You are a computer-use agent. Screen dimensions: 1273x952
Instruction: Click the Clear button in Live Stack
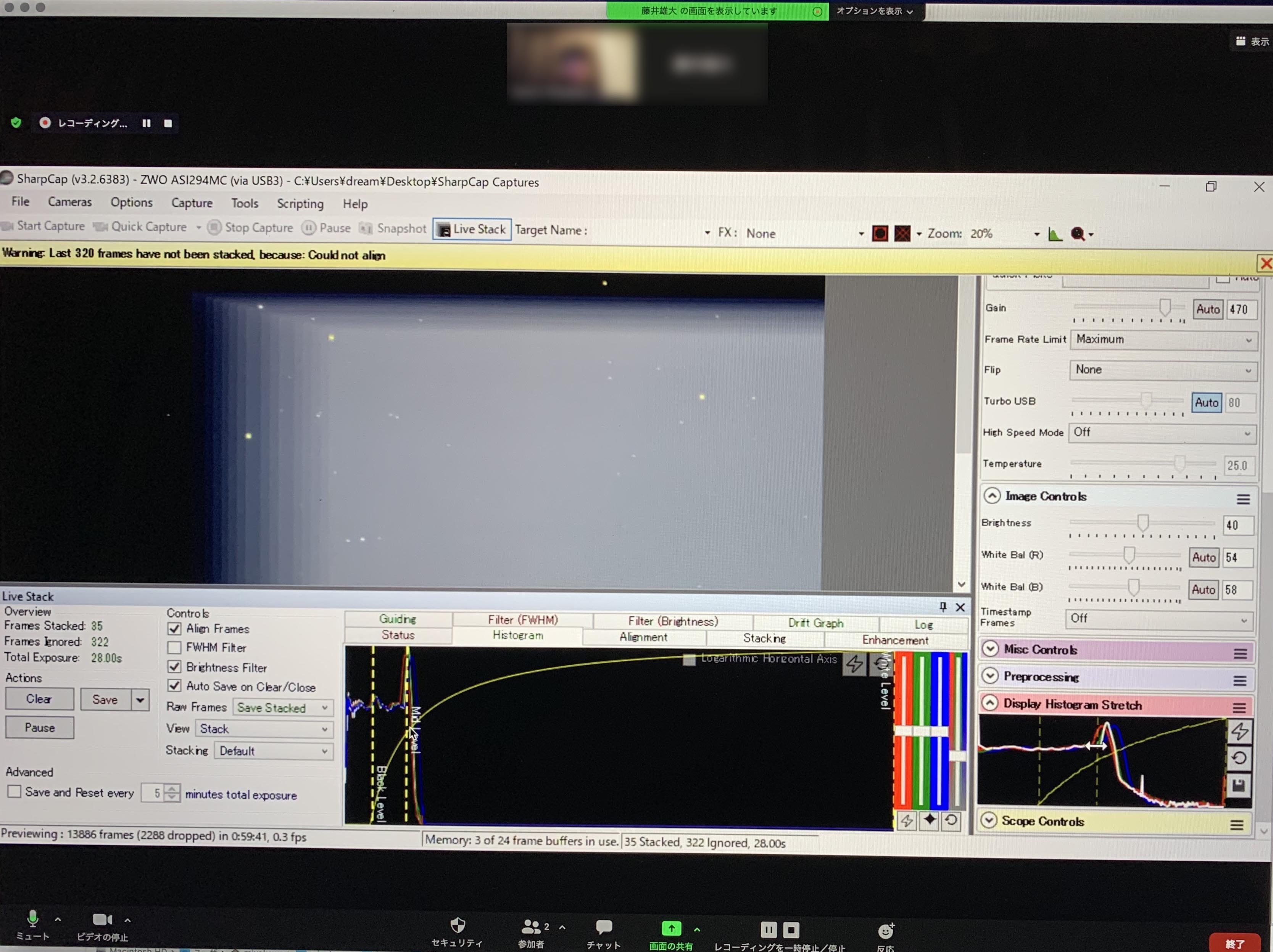tap(39, 699)
